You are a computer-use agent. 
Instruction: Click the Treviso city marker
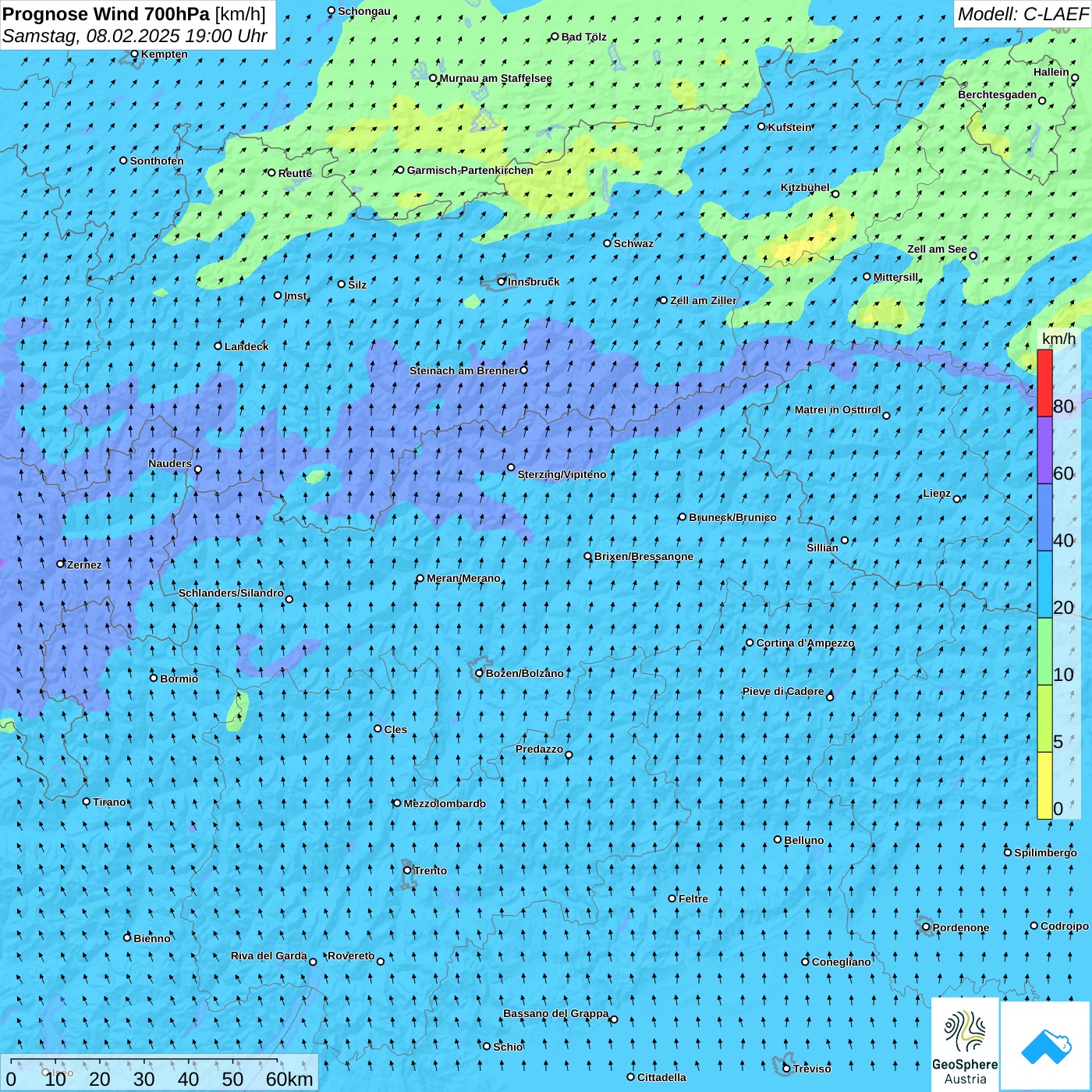[786, 1069]
